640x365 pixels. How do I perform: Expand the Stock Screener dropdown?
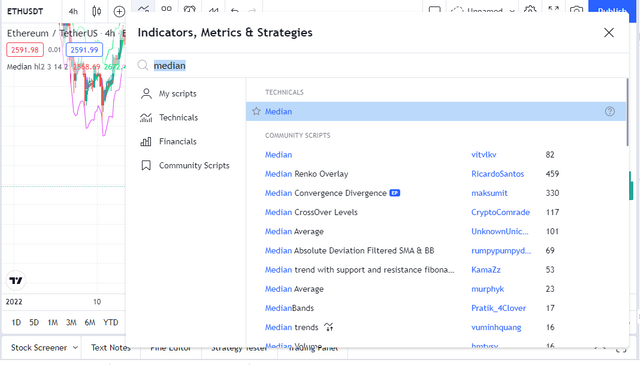click(x=42, y=348)
